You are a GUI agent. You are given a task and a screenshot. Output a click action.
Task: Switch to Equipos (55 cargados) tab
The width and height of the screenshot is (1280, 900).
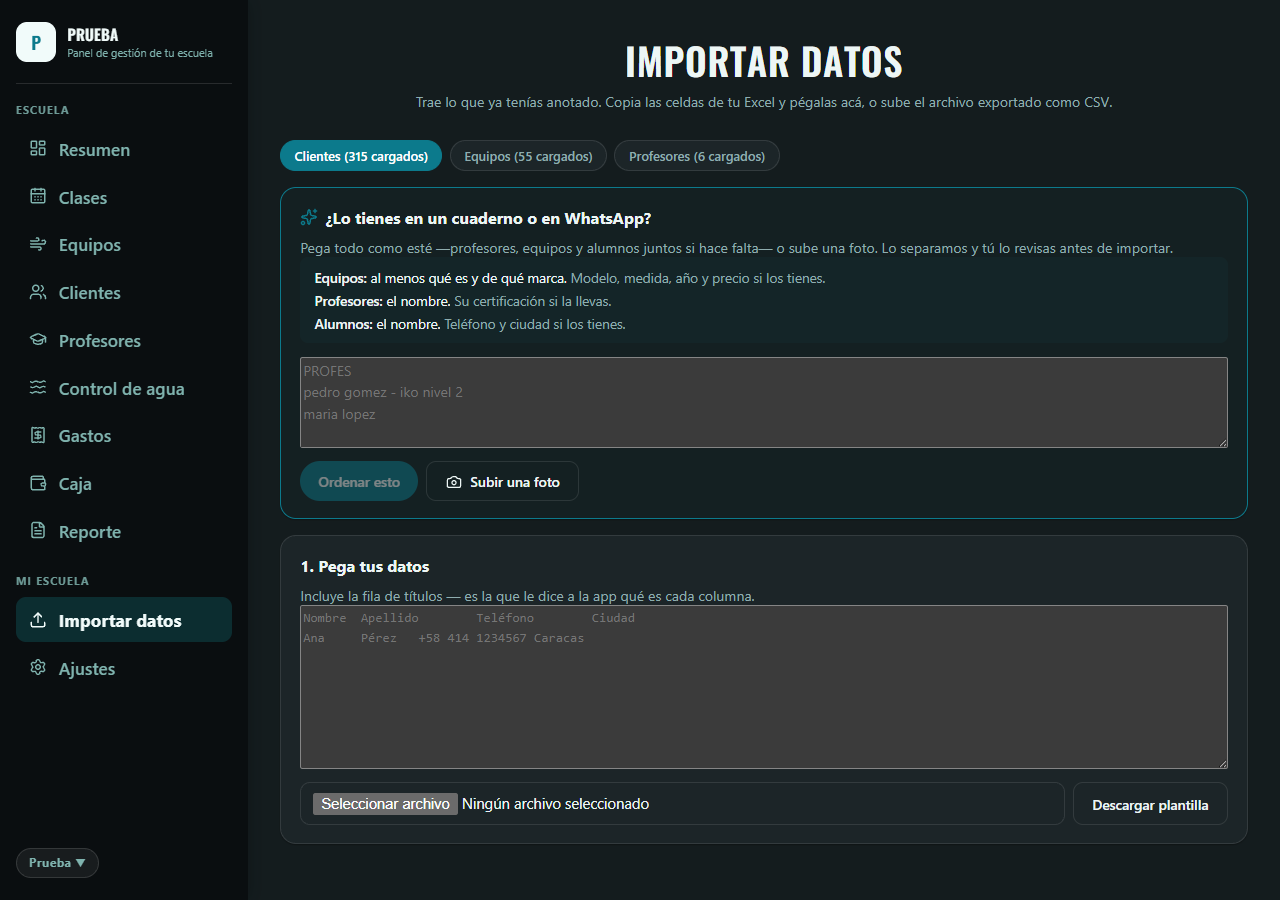[528, 156]
